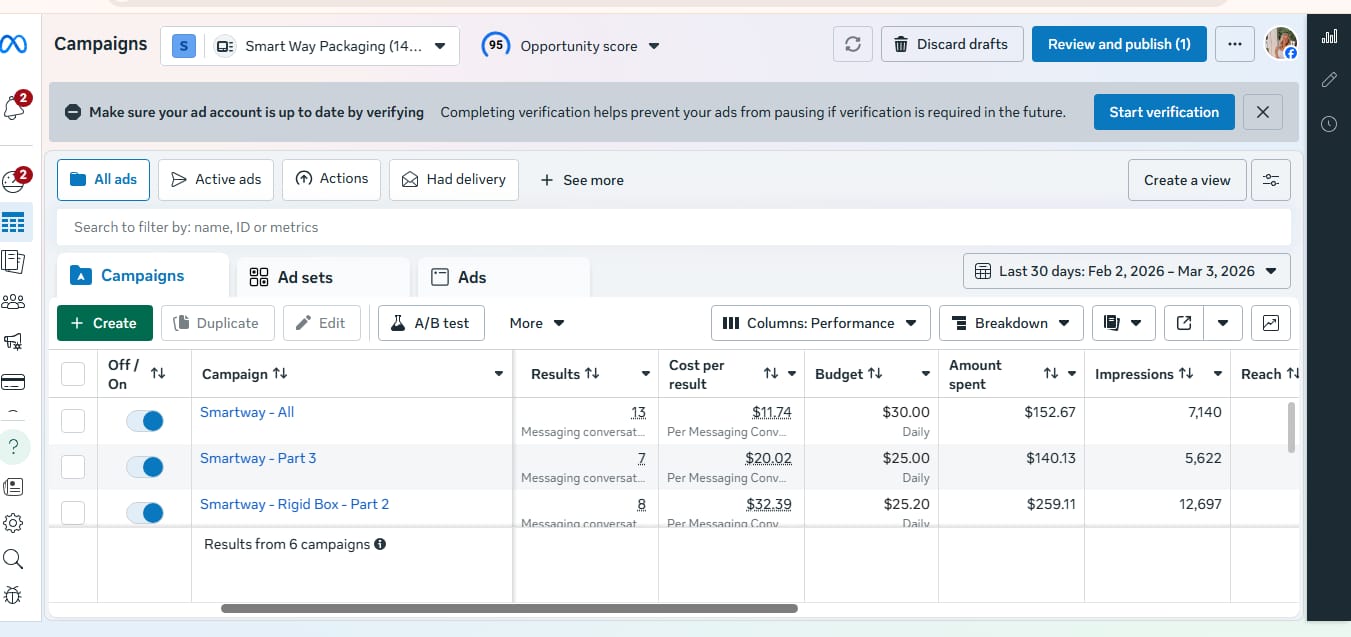This screenshot has height=637, width=1351.
Task: Open the Smart Way Packaging account dropdown
Action: click(310, 46)
